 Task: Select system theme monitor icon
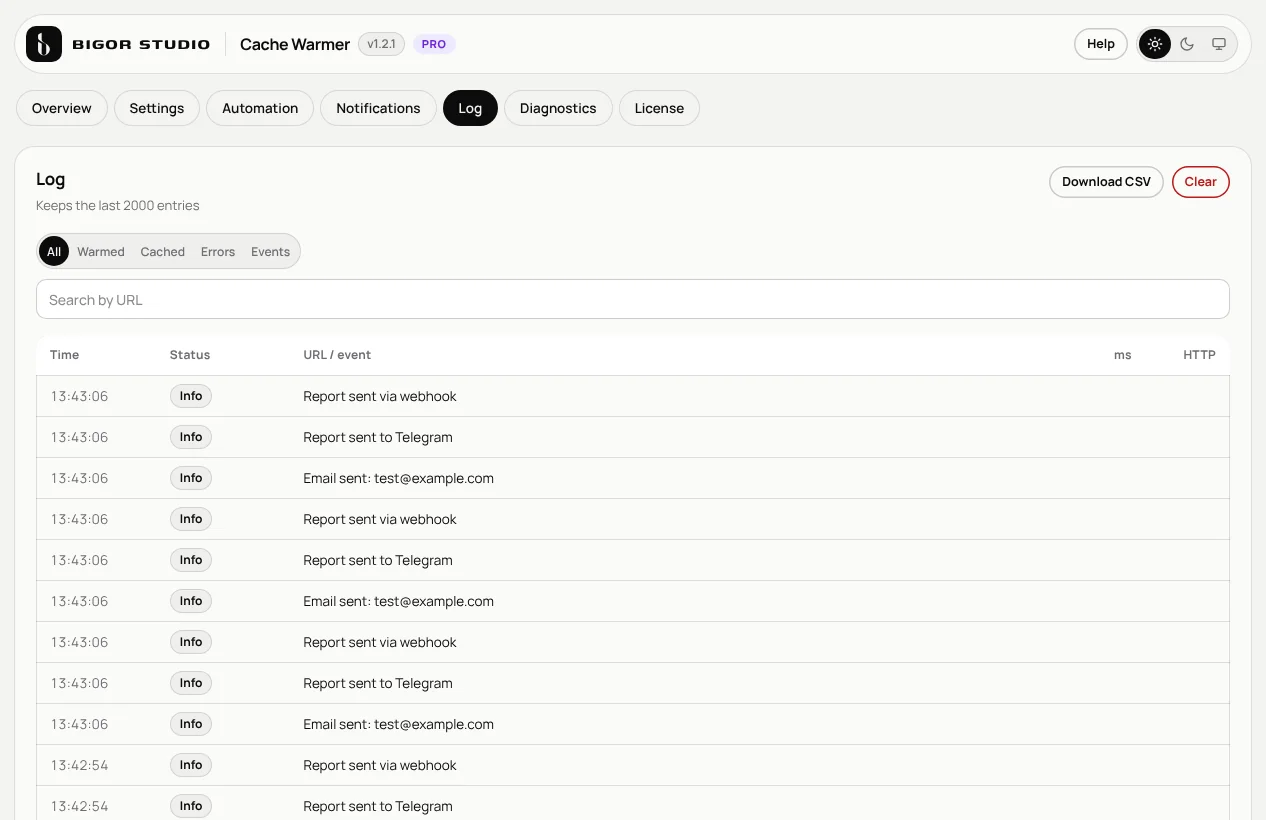tap(1218, 44)
